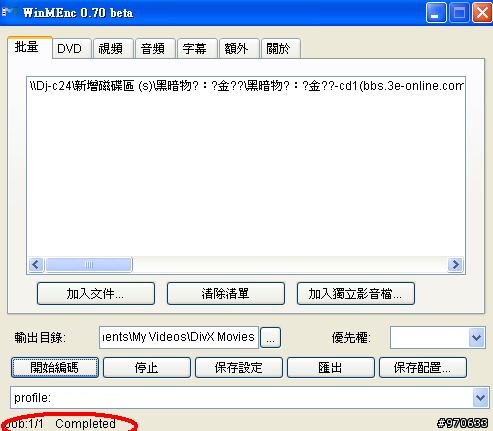Click the 保存設定 button
Screen dimensions: 493x431
pyautogui.click(x=239, y=368)
